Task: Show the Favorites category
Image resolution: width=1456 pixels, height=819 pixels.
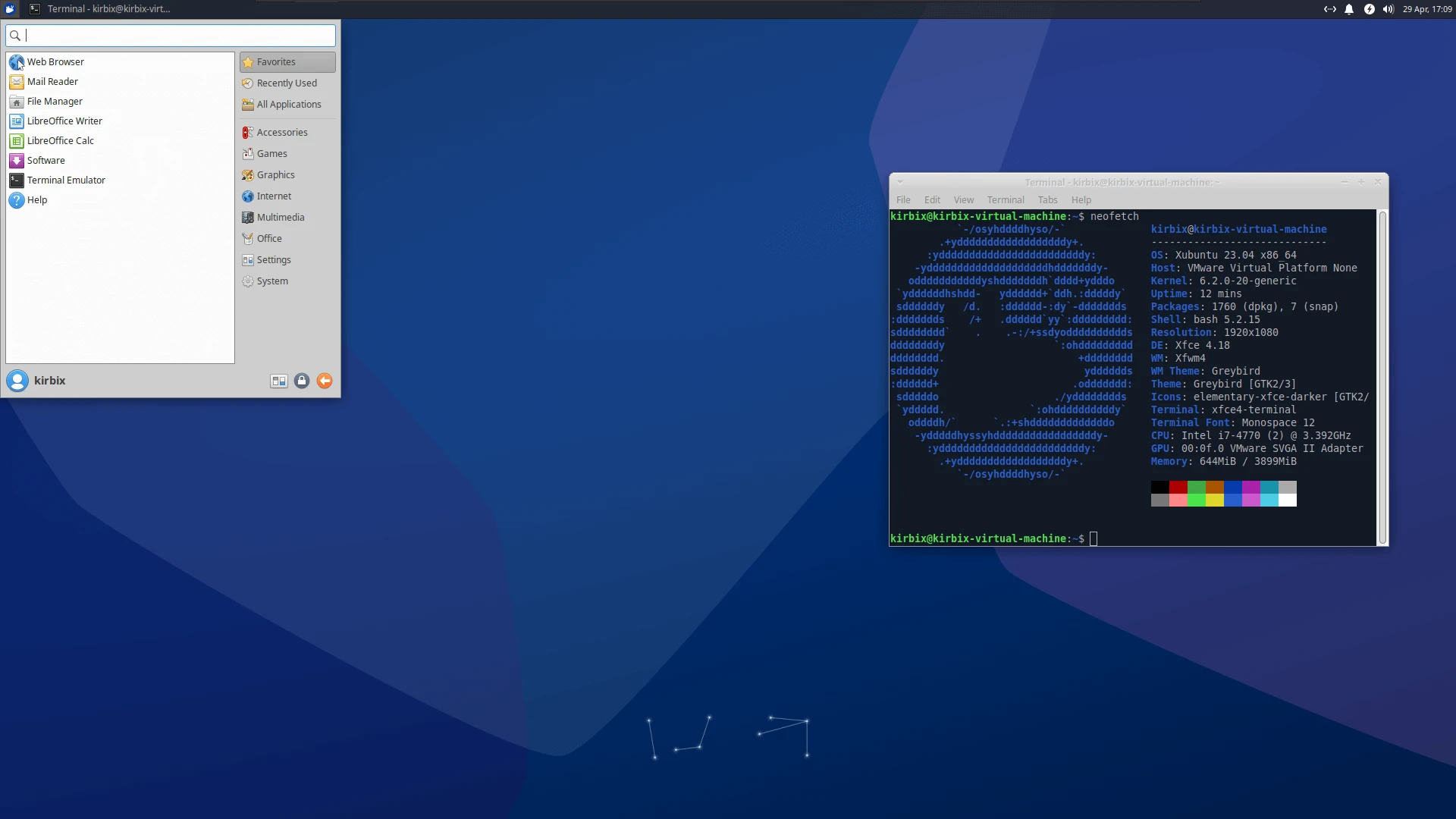Action: 275,61
